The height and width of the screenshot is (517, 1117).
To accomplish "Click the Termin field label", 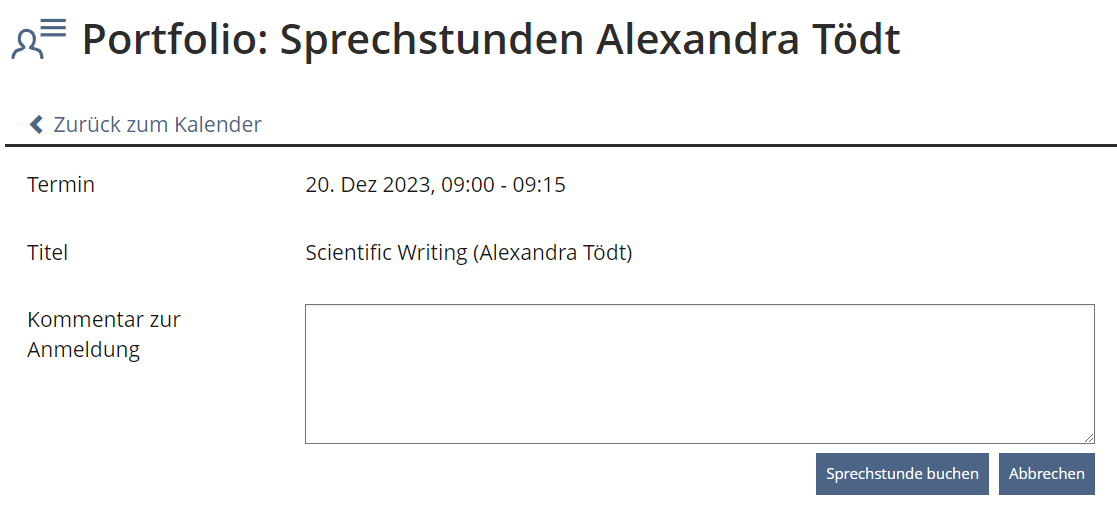I will [61, 184].
